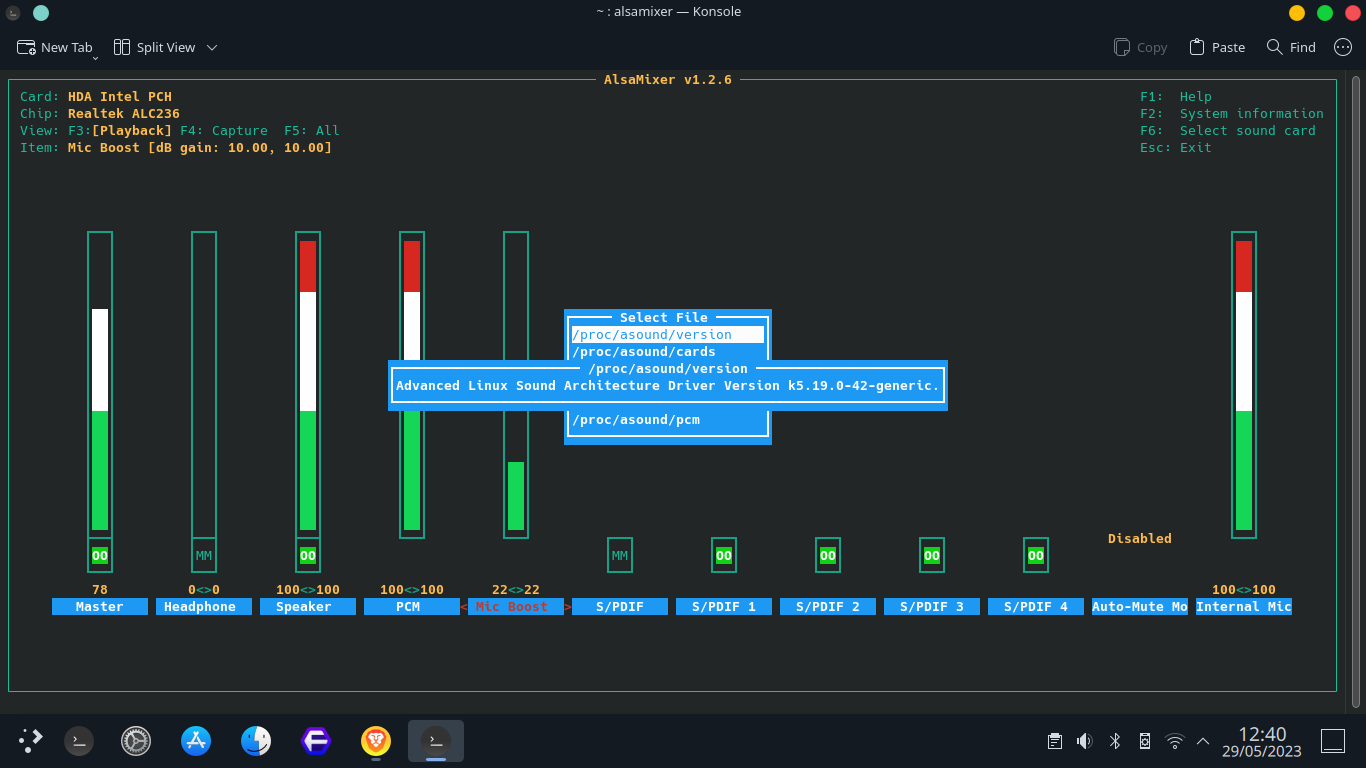1366x768 pixels.
Task: Switch to the F4 Capture view
Action: pyautogui.click(x=224, y=131)
